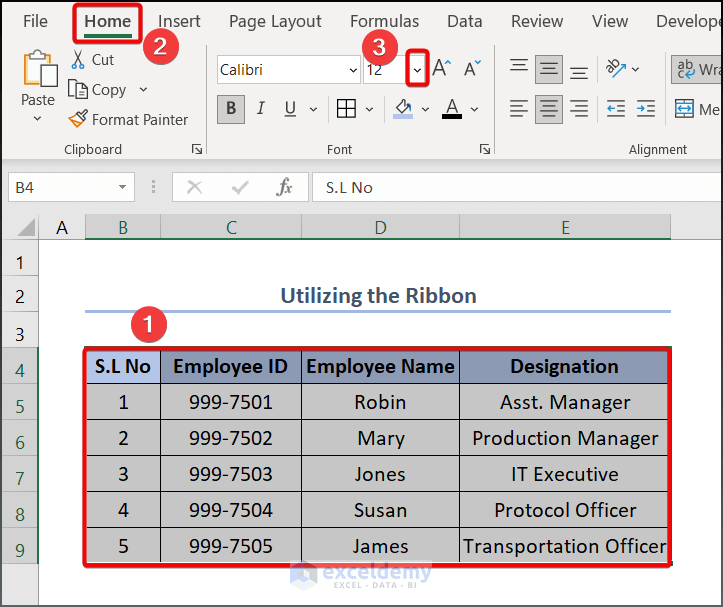
Task: Expand the Borders options arrow
Action: point(369,109)
